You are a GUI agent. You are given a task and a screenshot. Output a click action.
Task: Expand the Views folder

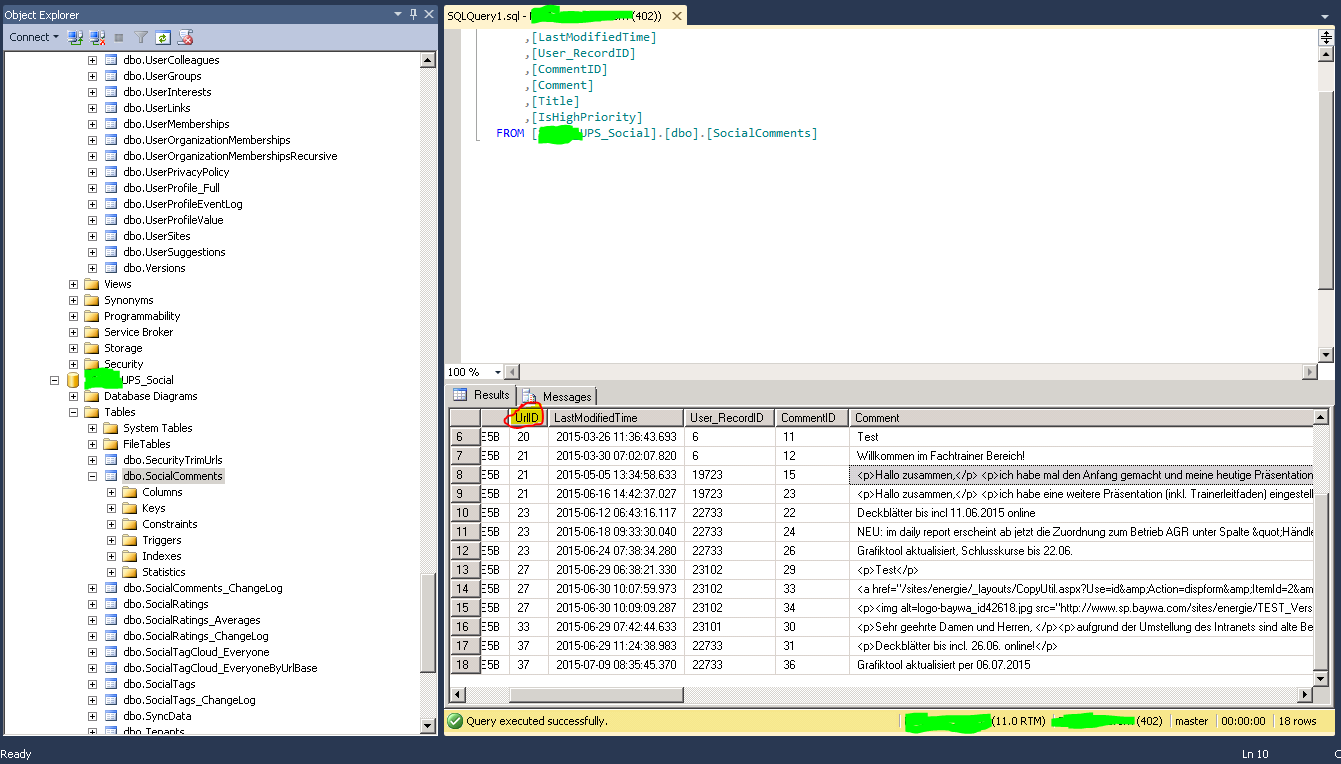pyautogui.click(x=74, y=284)
